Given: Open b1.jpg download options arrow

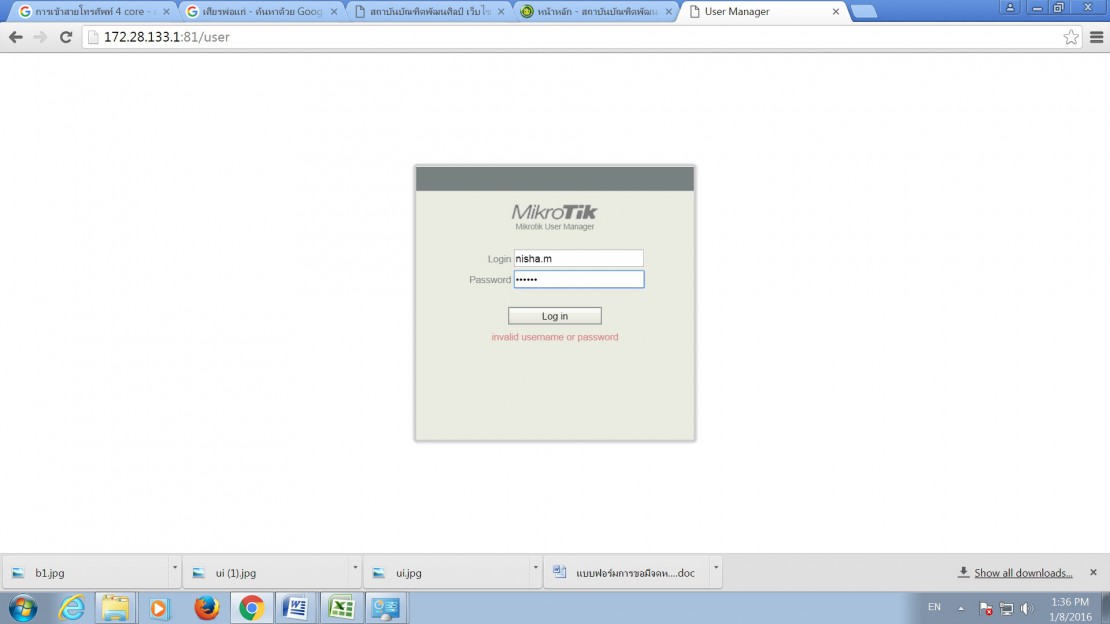Looking at the screenshot, I should click(x=174, y=568).
